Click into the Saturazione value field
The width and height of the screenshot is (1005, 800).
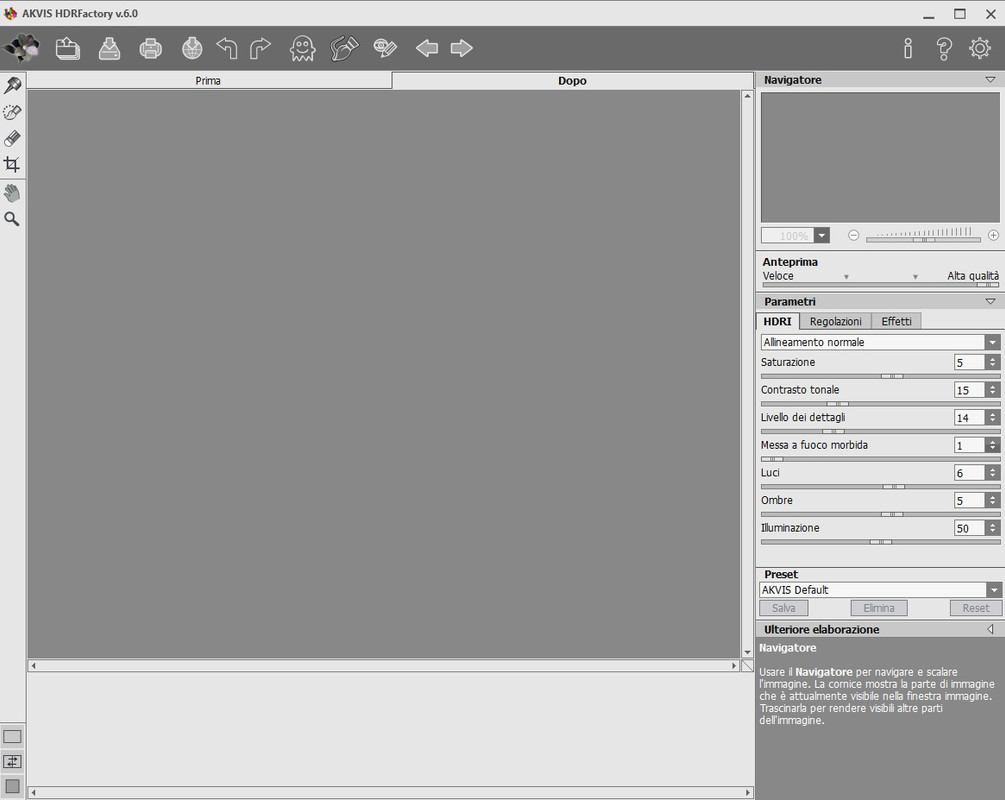click(969, 363)
